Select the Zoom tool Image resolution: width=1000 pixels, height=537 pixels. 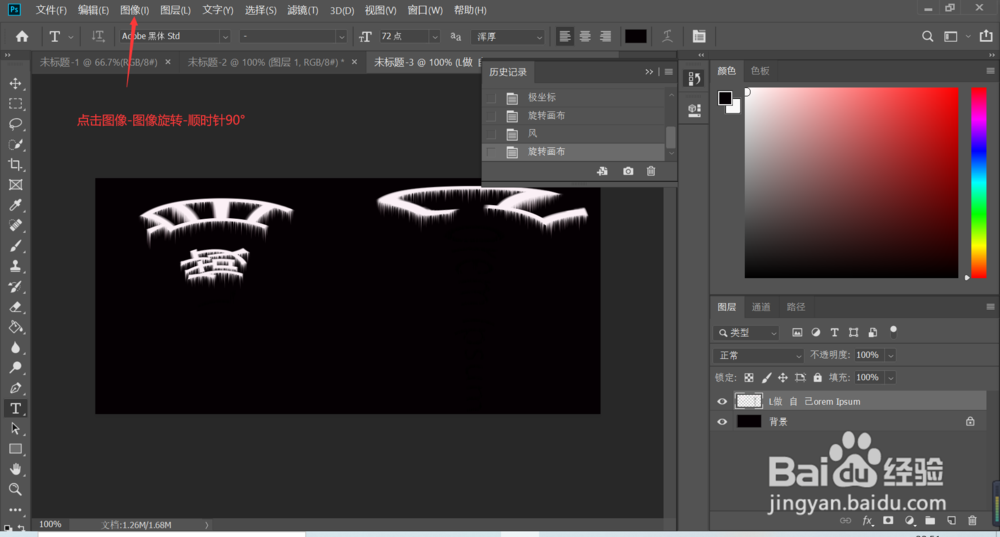pyautogui.click(x=15, y=490)
